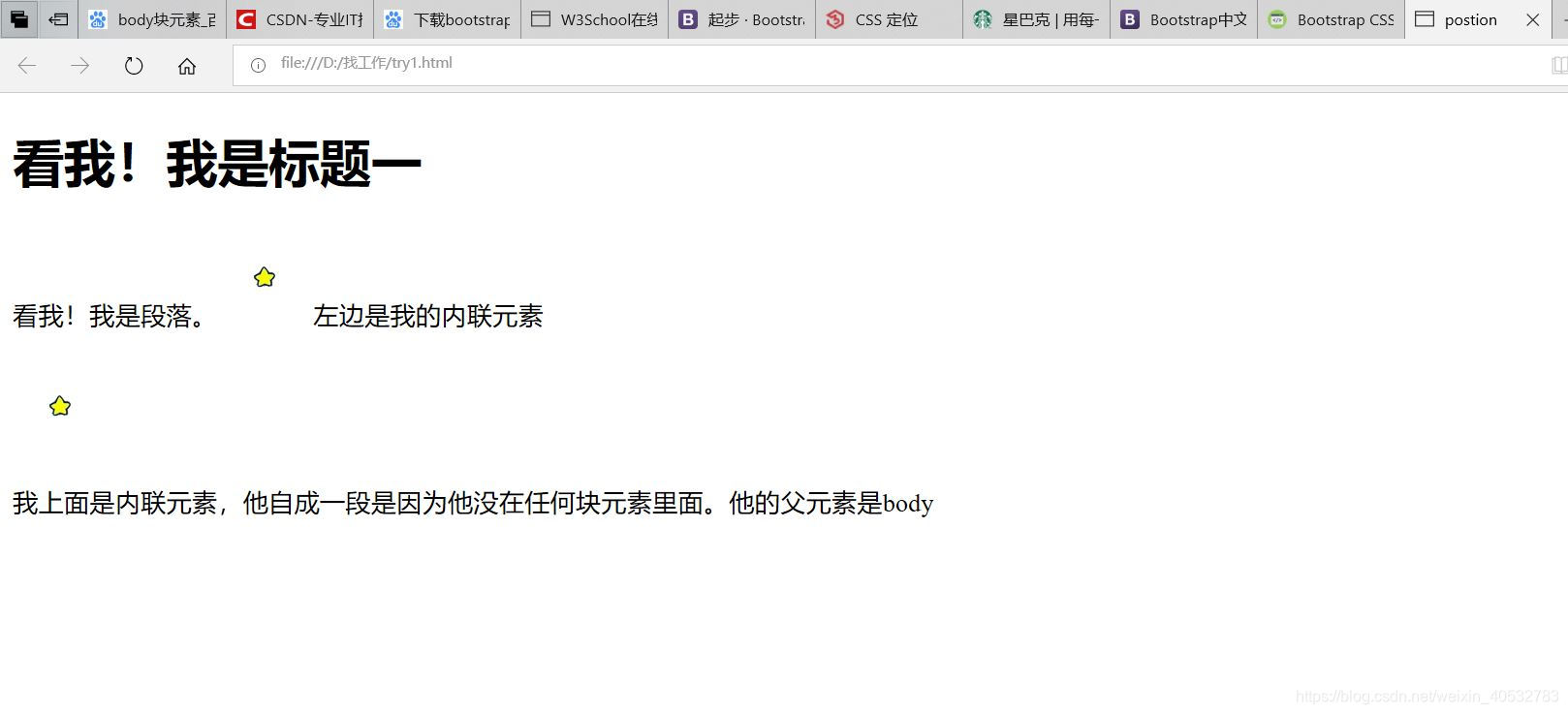Screen dimensions: 1568x714
Task: Switch to the W3School在线 tab
Action: tap(595, 19)
